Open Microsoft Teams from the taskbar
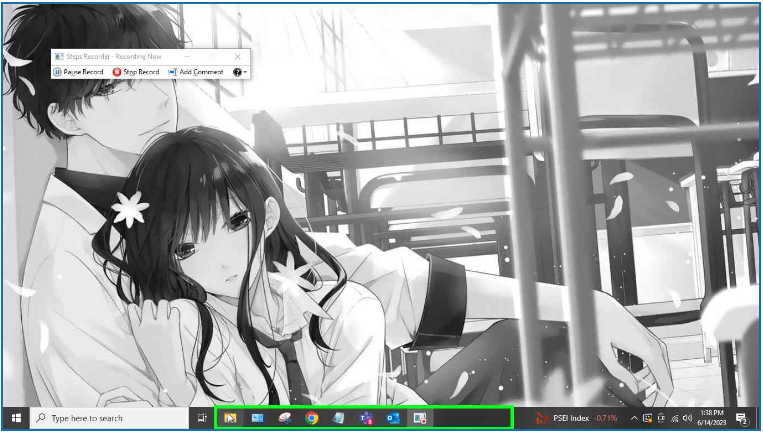The width and height of the screenshot is (763, 433). (x=366, y=418)
